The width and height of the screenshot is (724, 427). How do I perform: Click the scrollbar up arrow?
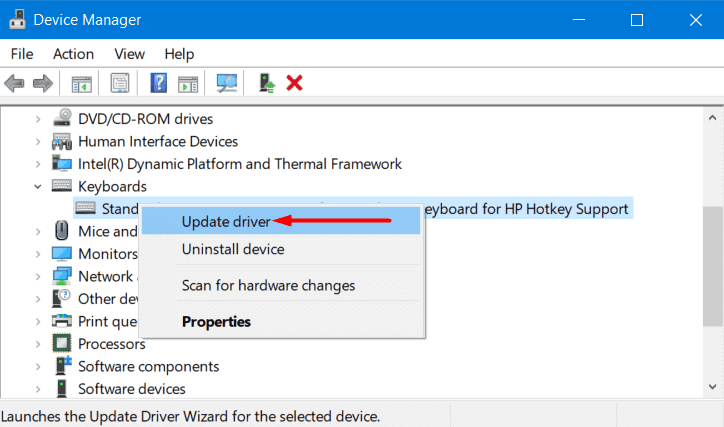pyautogui.click(x=712, y=118)
